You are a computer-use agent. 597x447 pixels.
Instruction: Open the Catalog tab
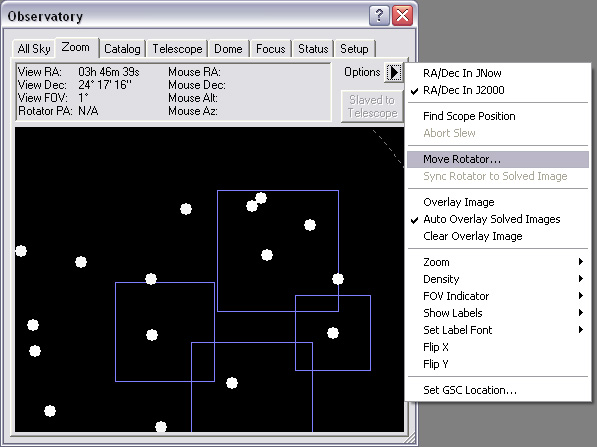pyautogui.click(x=122, y=49)
